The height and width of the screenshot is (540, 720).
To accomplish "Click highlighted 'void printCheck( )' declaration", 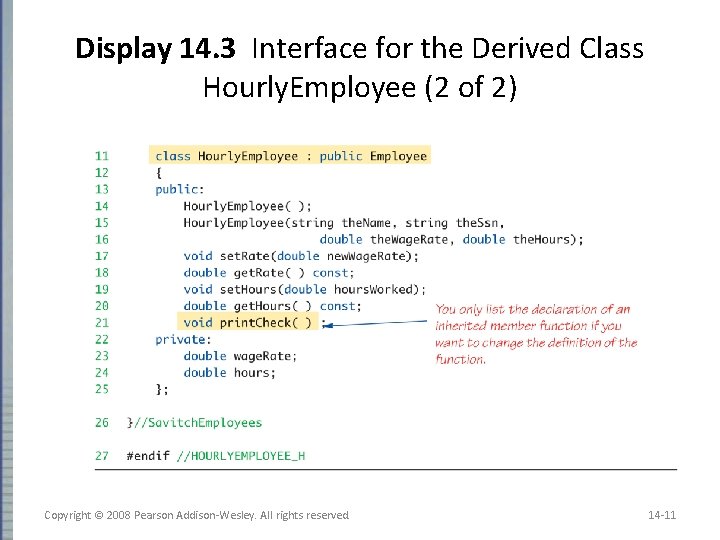I will pyautogui.click(x=248, y=322).
